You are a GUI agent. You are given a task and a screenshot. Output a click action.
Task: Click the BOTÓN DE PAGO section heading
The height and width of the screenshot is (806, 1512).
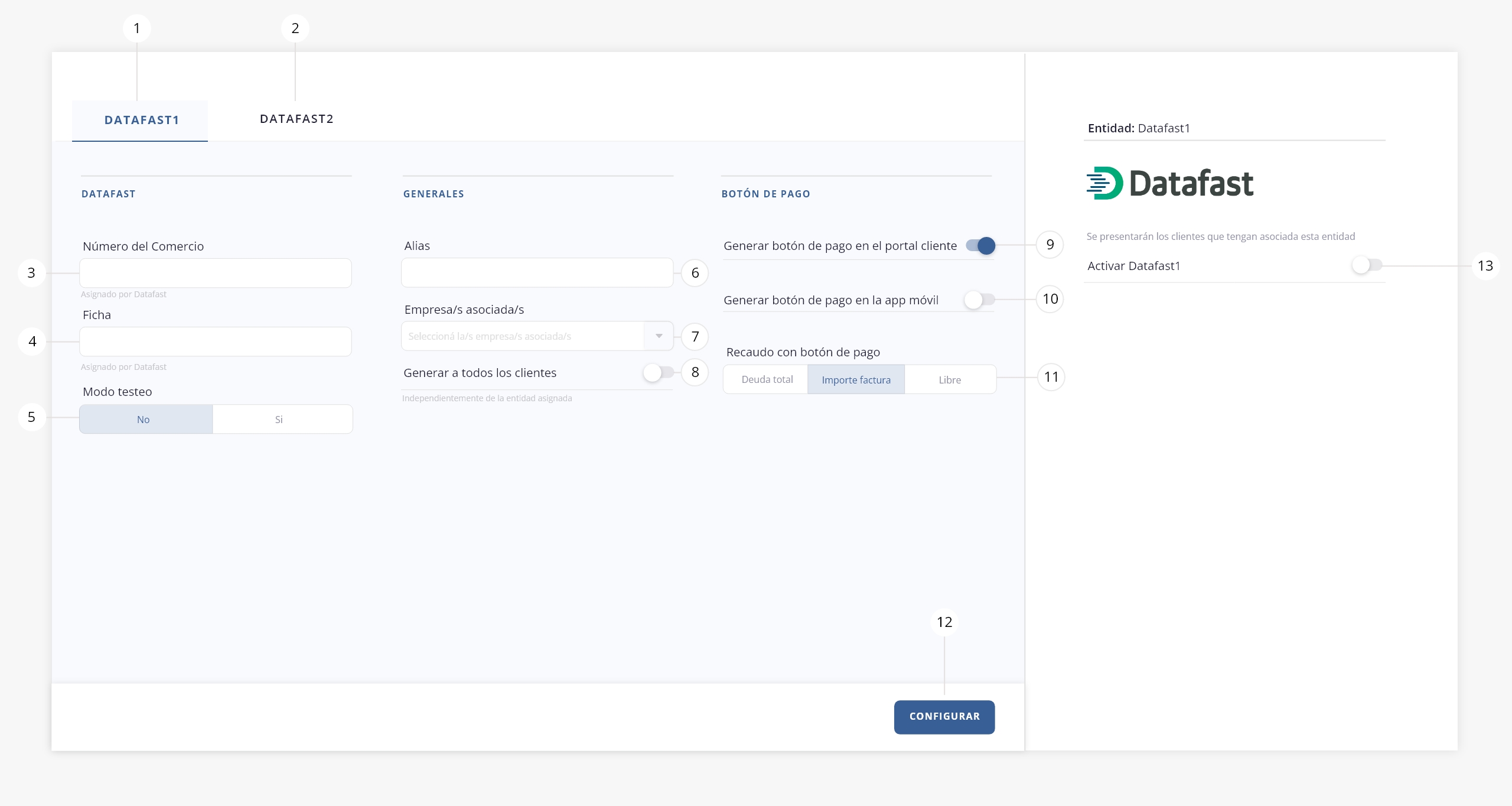pos(765,194)
